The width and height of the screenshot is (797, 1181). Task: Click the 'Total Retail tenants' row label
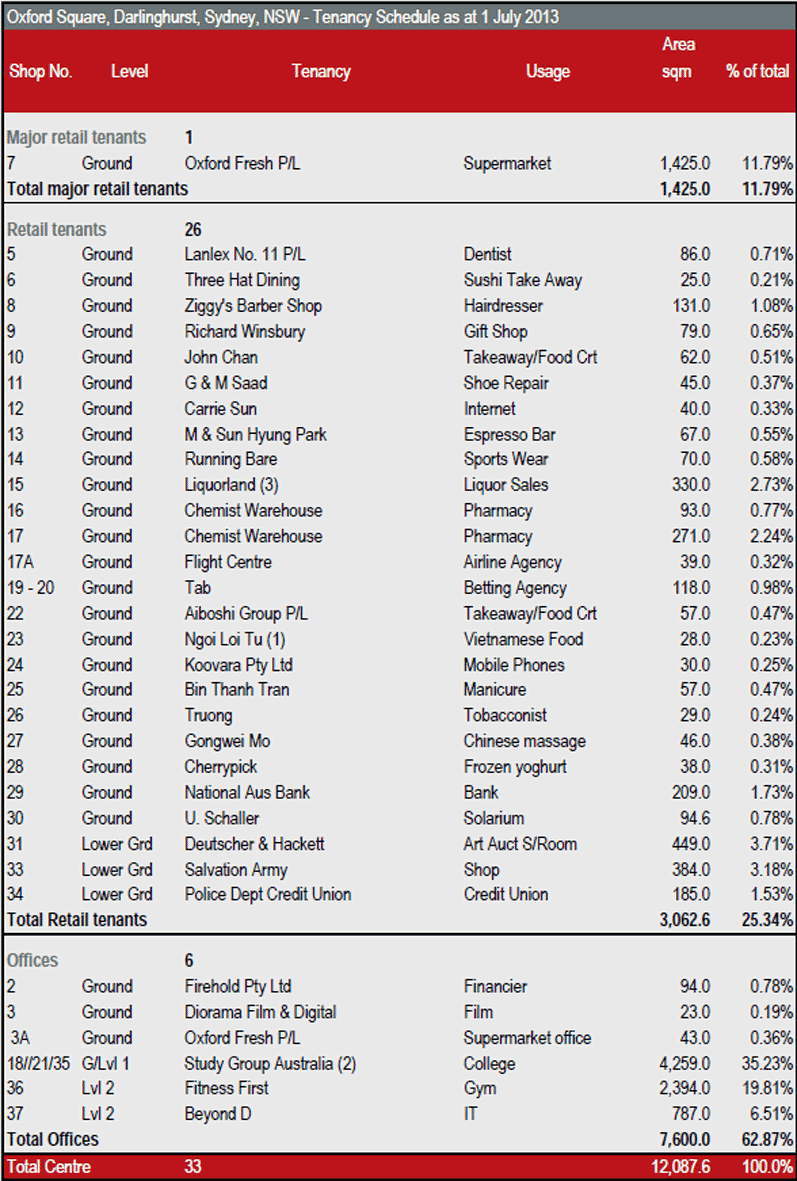pyautogui.click(x=77, y=919)
